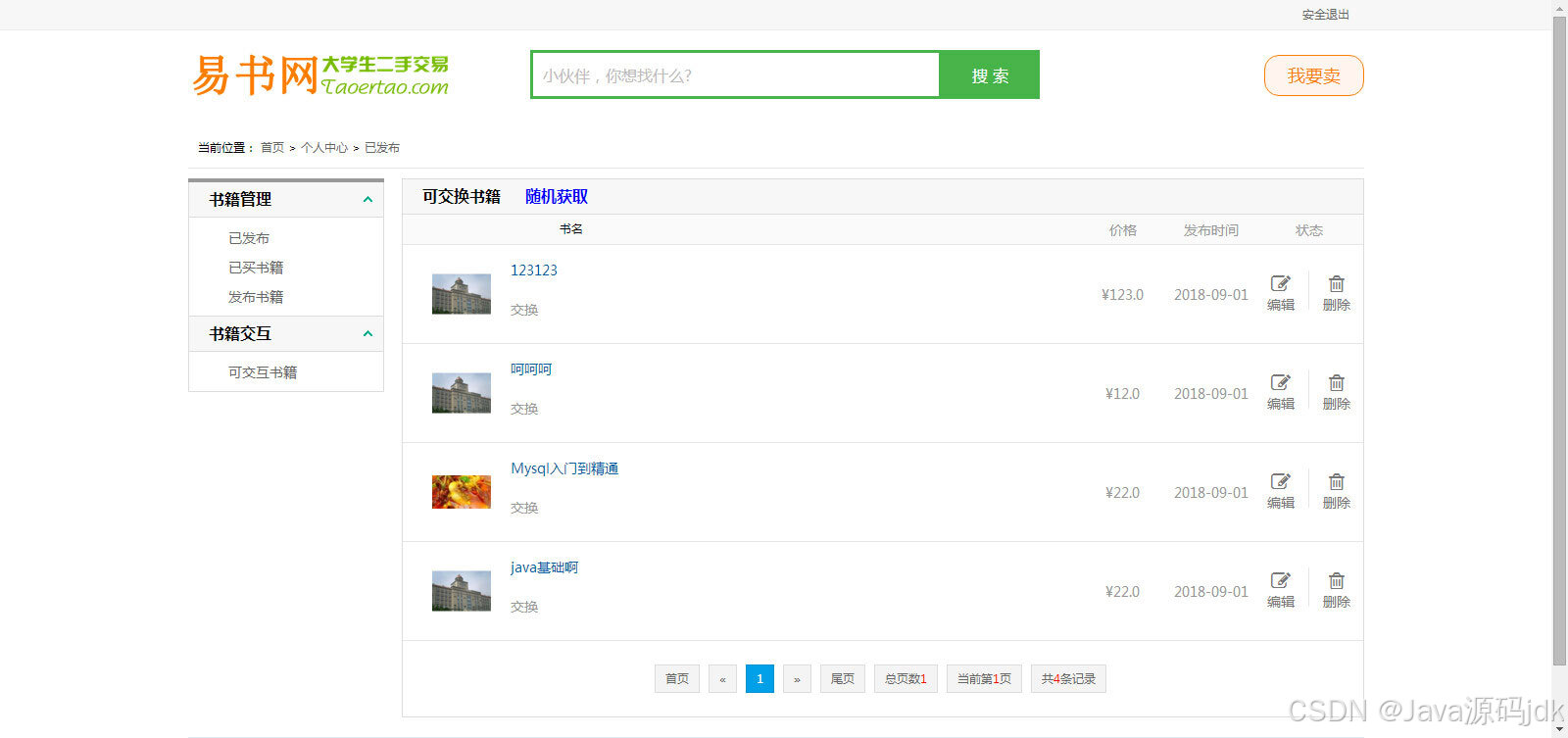This screenshot has height=738, width=1568.
Task: Click the 个人中心 breadcrumb link
Action: 324,148
